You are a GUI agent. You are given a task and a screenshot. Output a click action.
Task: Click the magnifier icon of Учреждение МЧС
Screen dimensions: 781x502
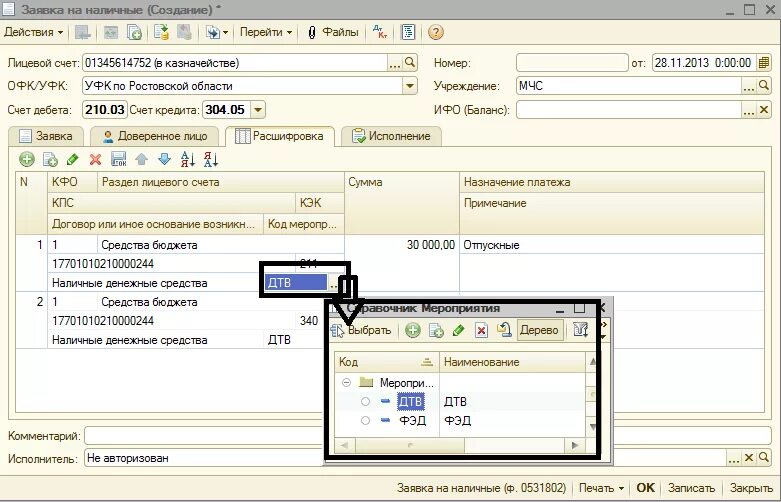click(764, 86)
